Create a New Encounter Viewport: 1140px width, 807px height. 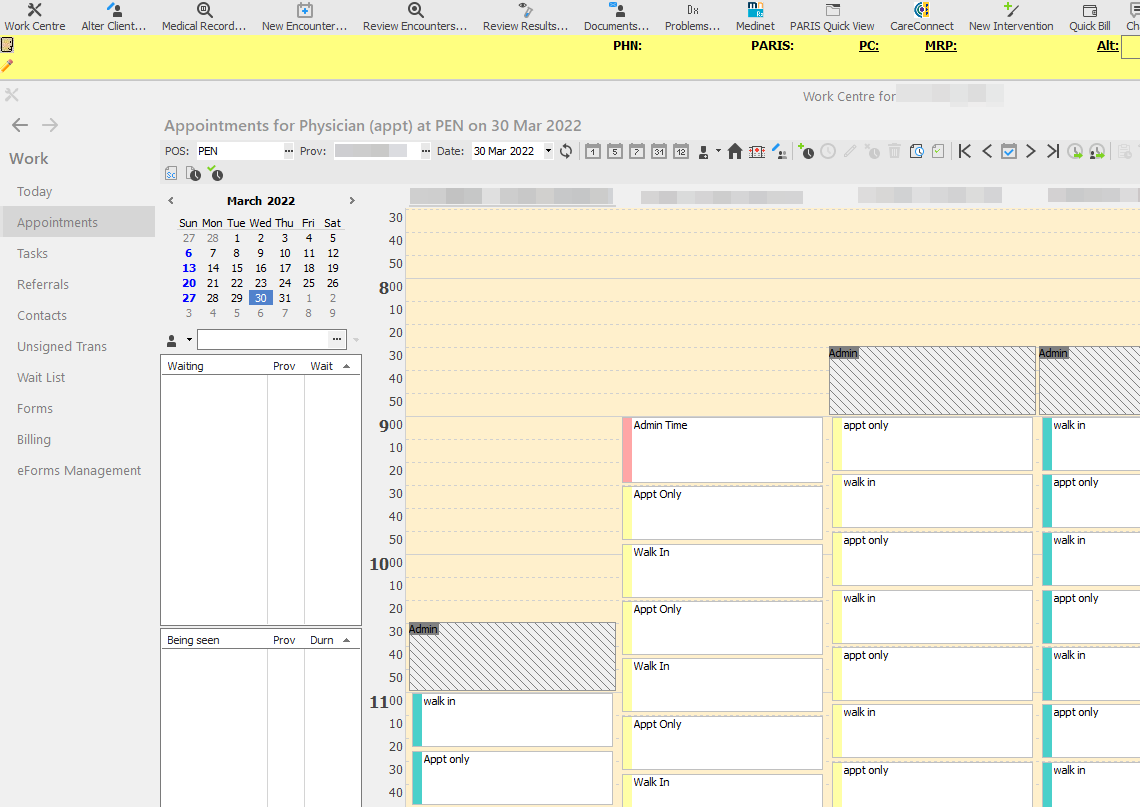[304, 15]
